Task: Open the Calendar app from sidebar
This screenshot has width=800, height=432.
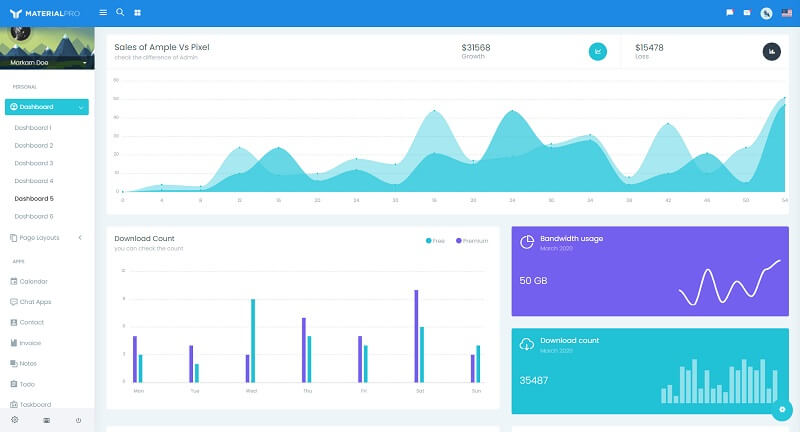Action: coord(34,282)
